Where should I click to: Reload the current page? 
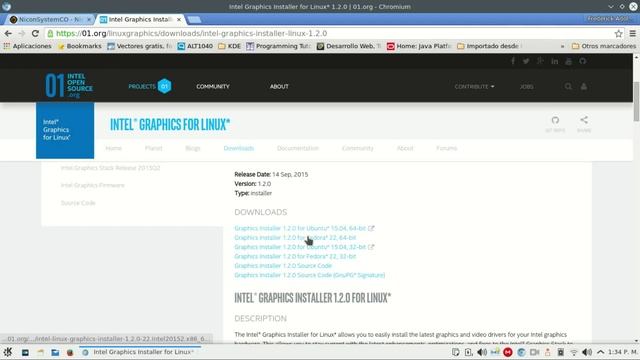(x=36, y=33)
